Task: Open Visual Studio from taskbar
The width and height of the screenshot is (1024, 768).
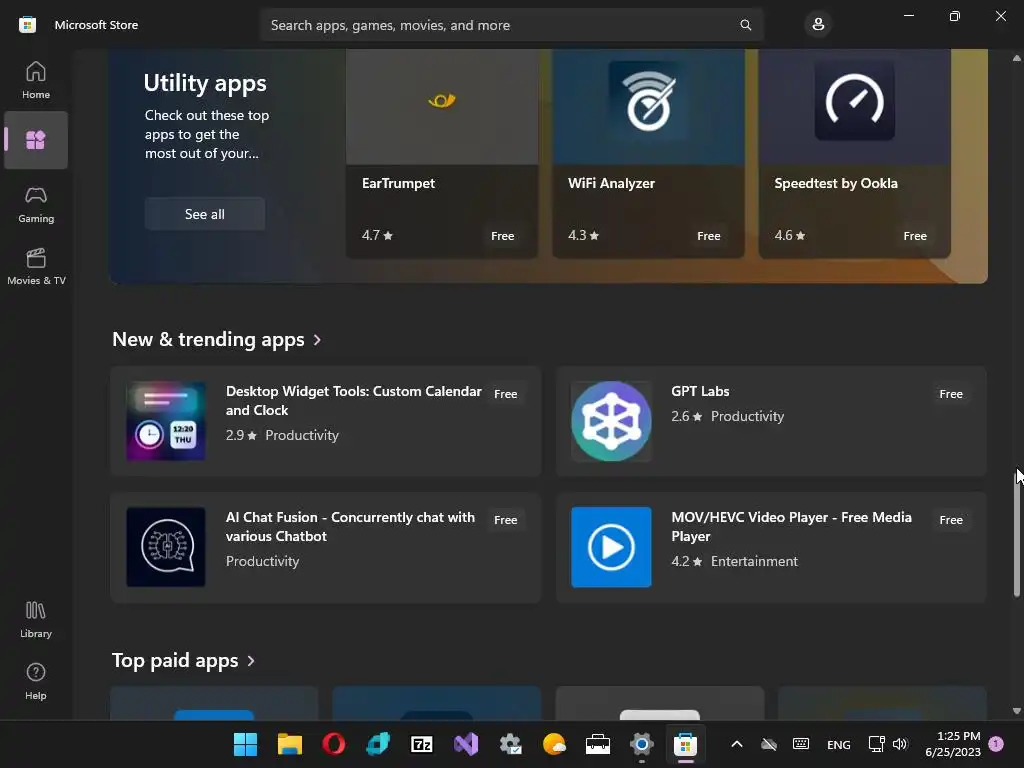Action: [x=466, y=744]
